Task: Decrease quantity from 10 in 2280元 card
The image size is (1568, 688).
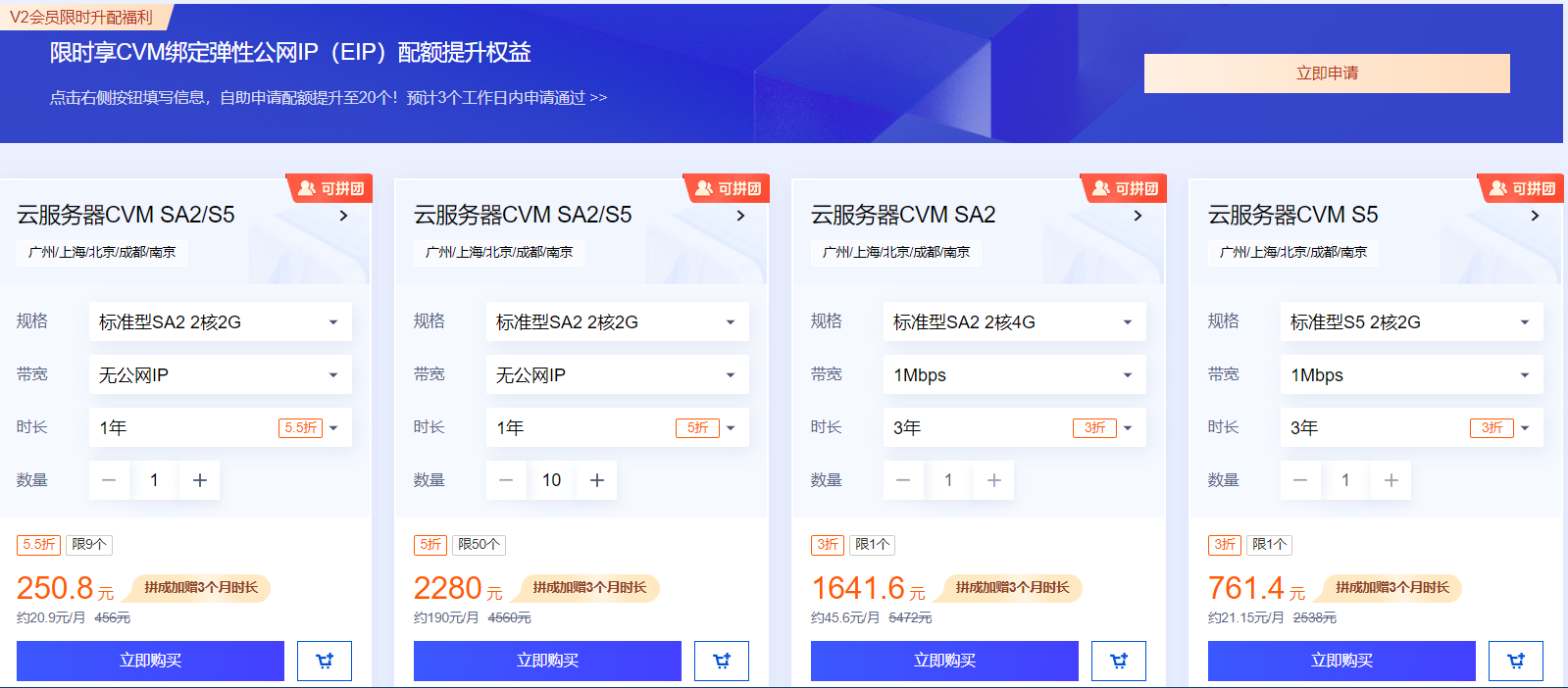Action: 506,480
